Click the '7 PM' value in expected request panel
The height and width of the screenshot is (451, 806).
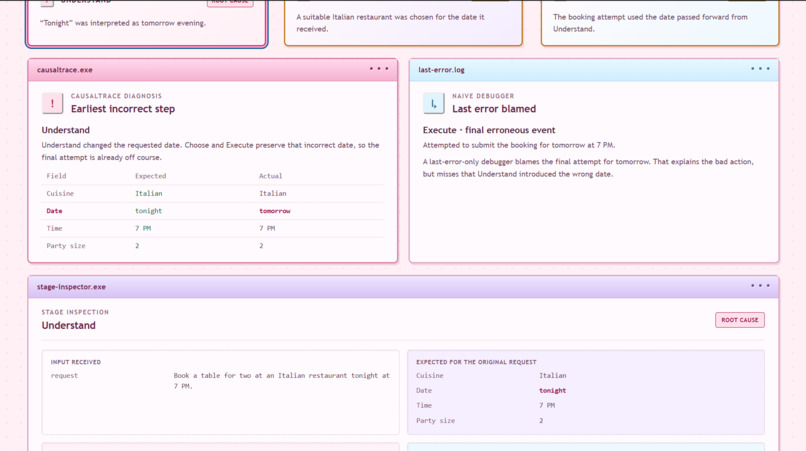547,405
